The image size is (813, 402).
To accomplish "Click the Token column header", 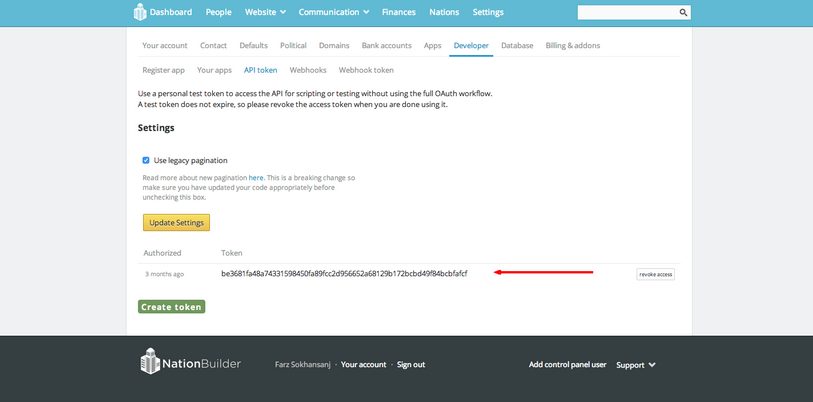I will pos(232,253).
